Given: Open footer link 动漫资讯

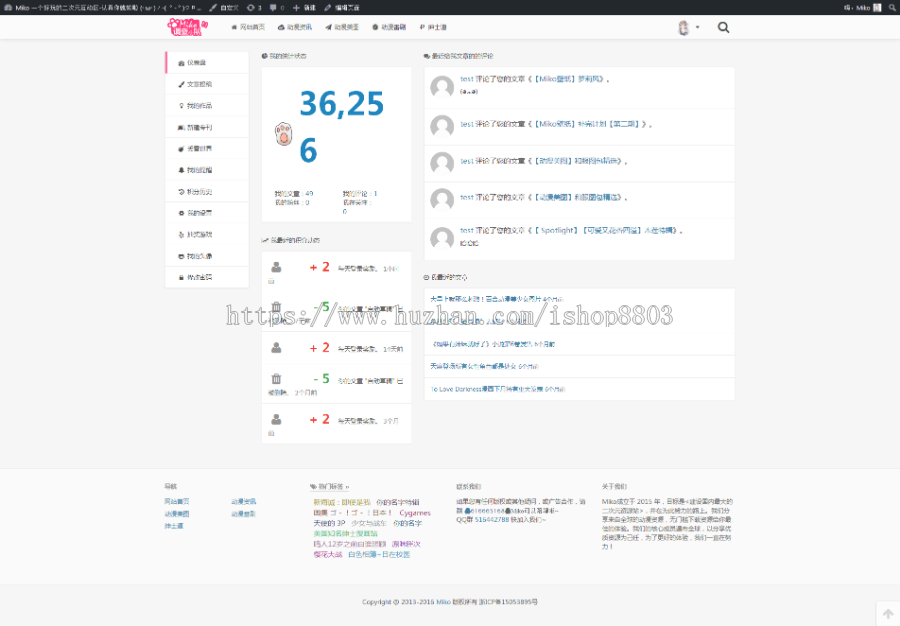Looking at the screenshot, I should point(243,501).
